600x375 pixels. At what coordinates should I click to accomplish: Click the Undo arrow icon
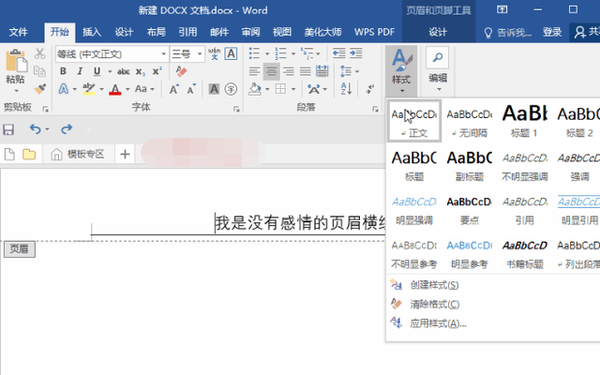35,129
